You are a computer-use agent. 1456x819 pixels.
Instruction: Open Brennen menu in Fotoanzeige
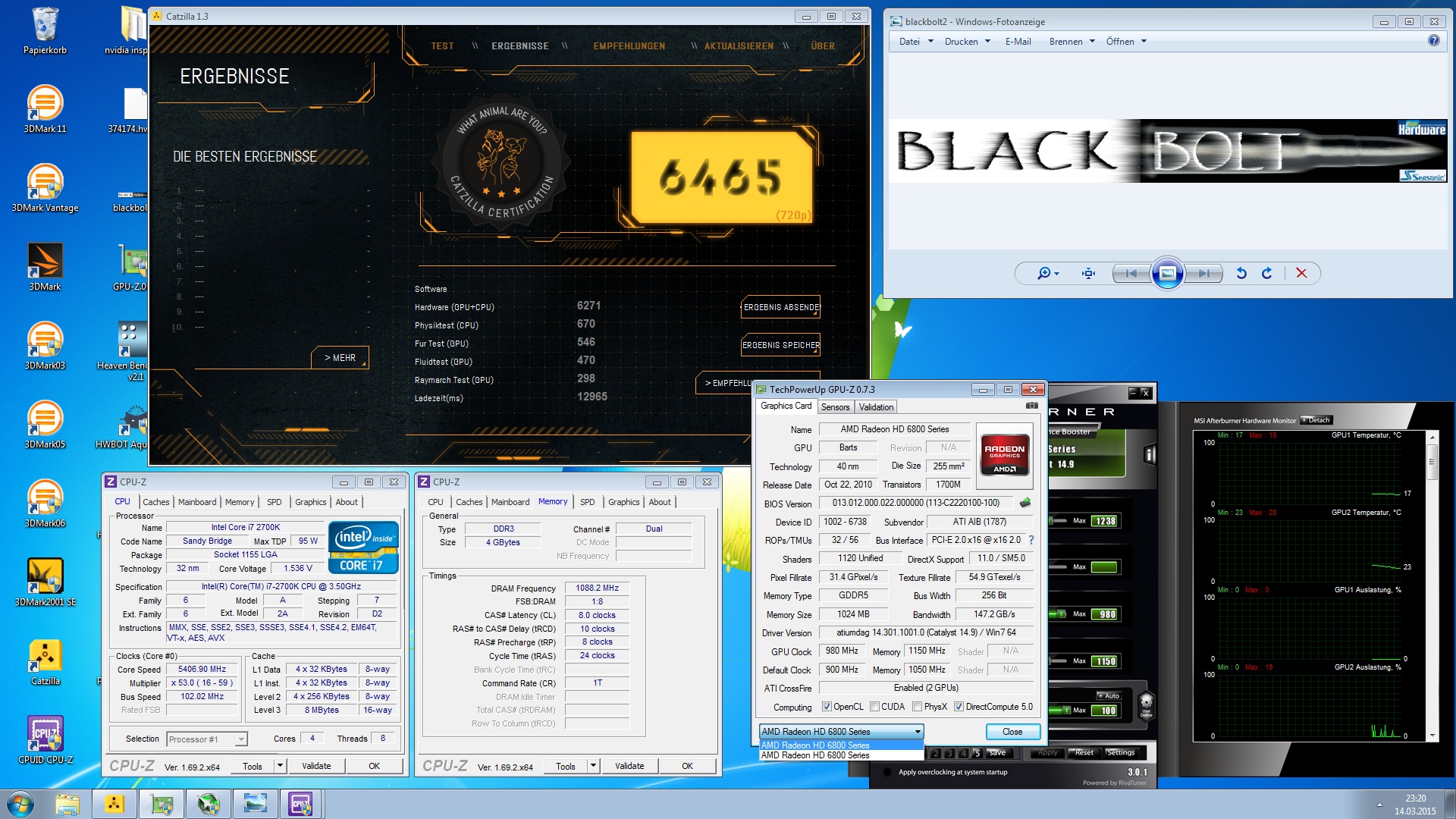1072,42
